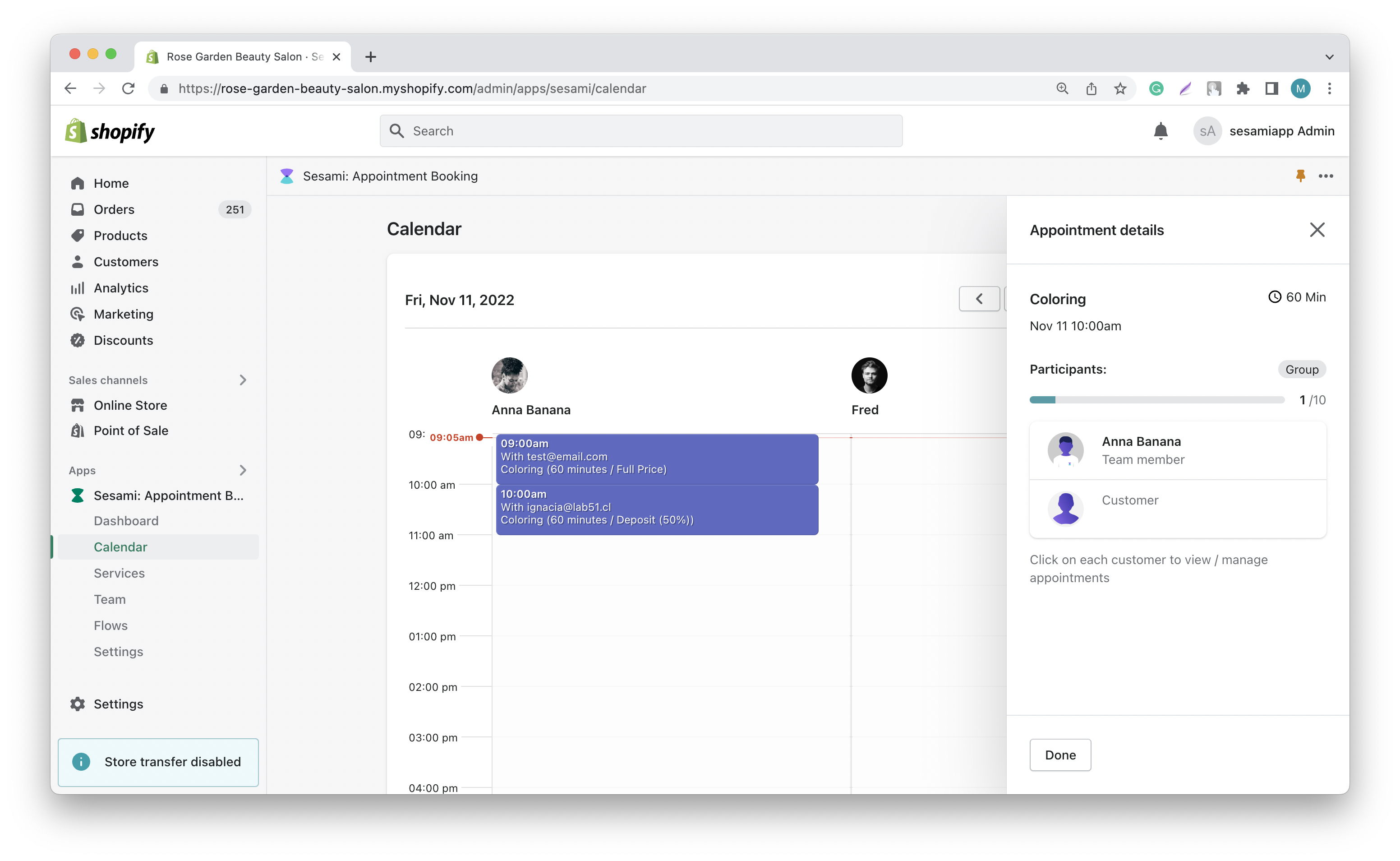
Task: Open the tab search dropdown arrow
Action: click(x=1330, y=56)
